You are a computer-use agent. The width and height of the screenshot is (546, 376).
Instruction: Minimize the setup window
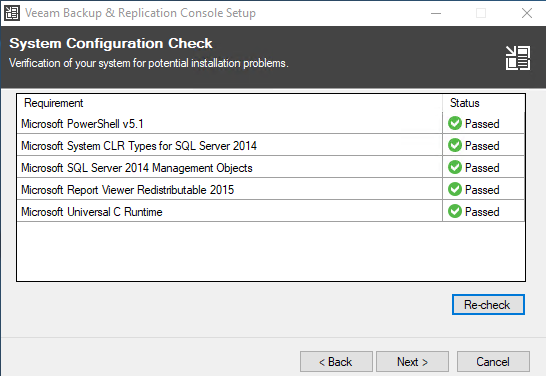(436, 13)
